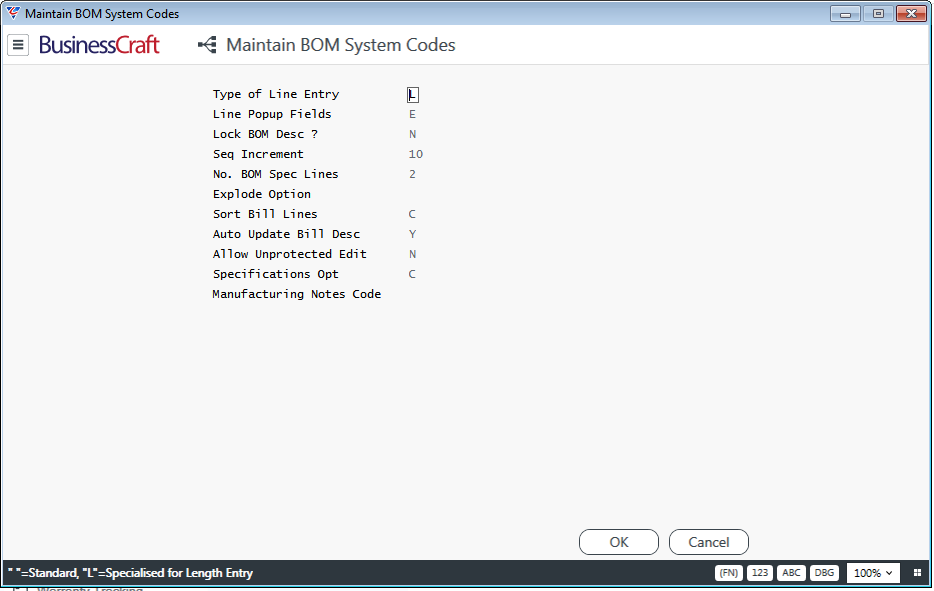Screen dimensions: 934x591
Task: Click the grid icon in status bar
Action: tap(917, 573)
